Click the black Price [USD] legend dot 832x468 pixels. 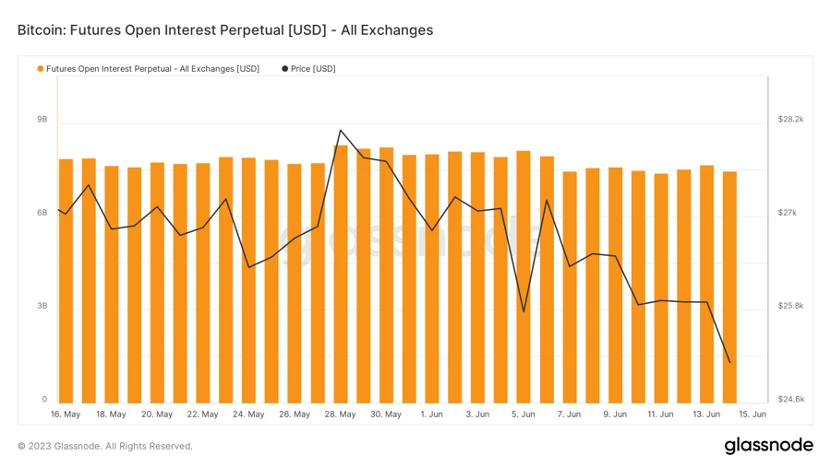pos(285,69)
